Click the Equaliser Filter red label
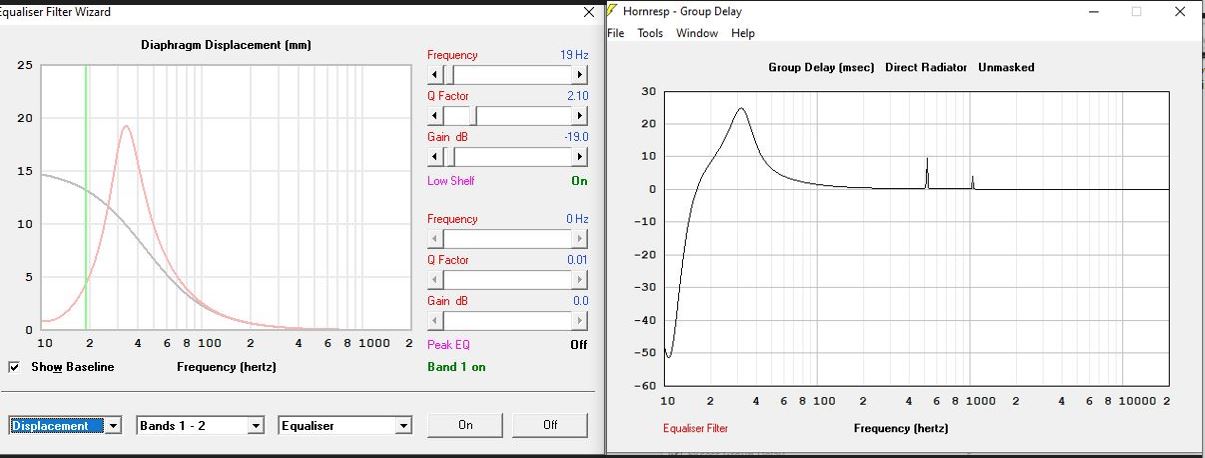Viewport: 1205px width, 458px height. coord(695,428)
